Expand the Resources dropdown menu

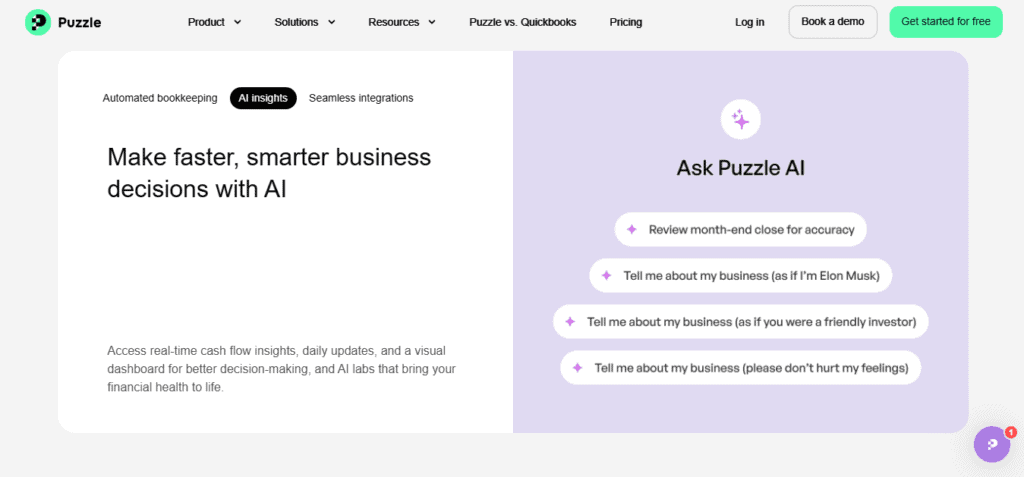click(x=402, y=22)
